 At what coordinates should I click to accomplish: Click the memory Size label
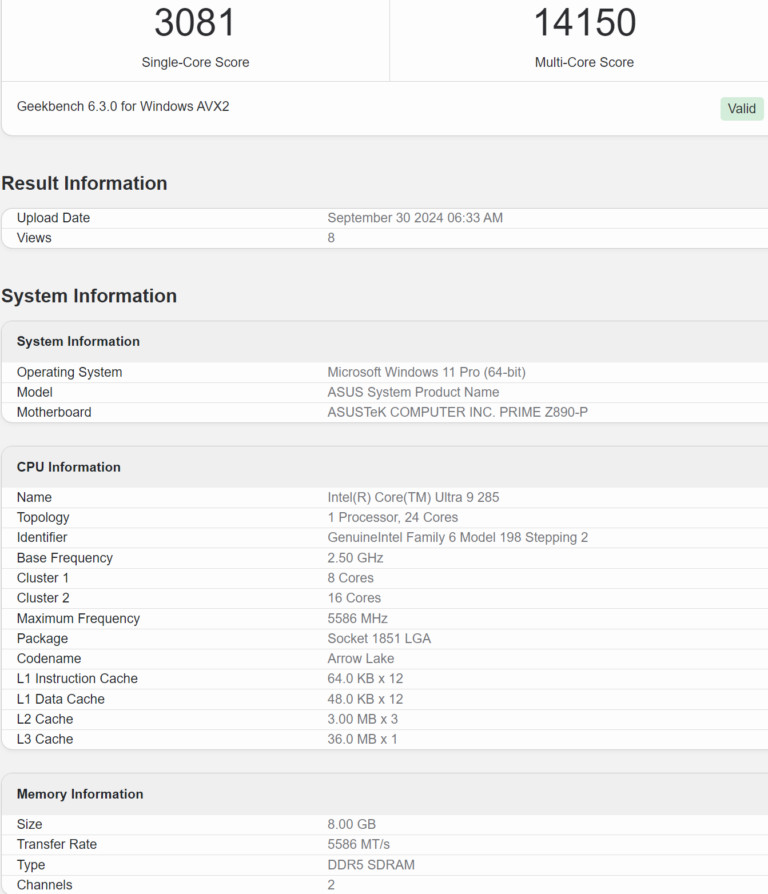[x=30, y=824]
